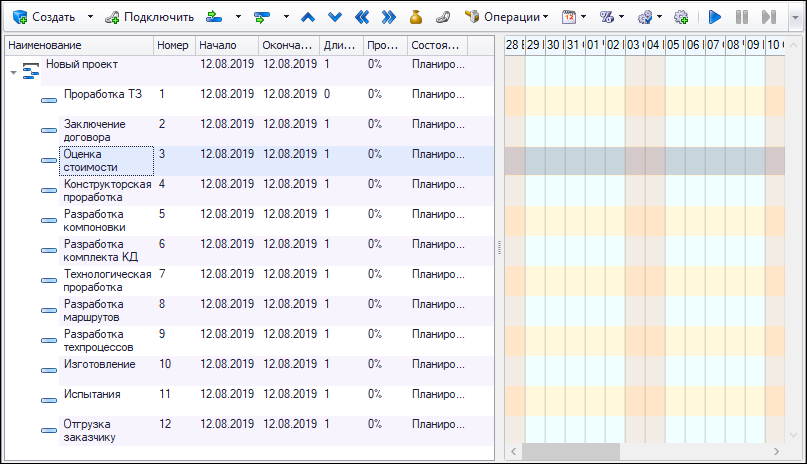Screen dimensions: 807x464
Task: Move task up with the up chevron
Action: click(x=308, y=17)
